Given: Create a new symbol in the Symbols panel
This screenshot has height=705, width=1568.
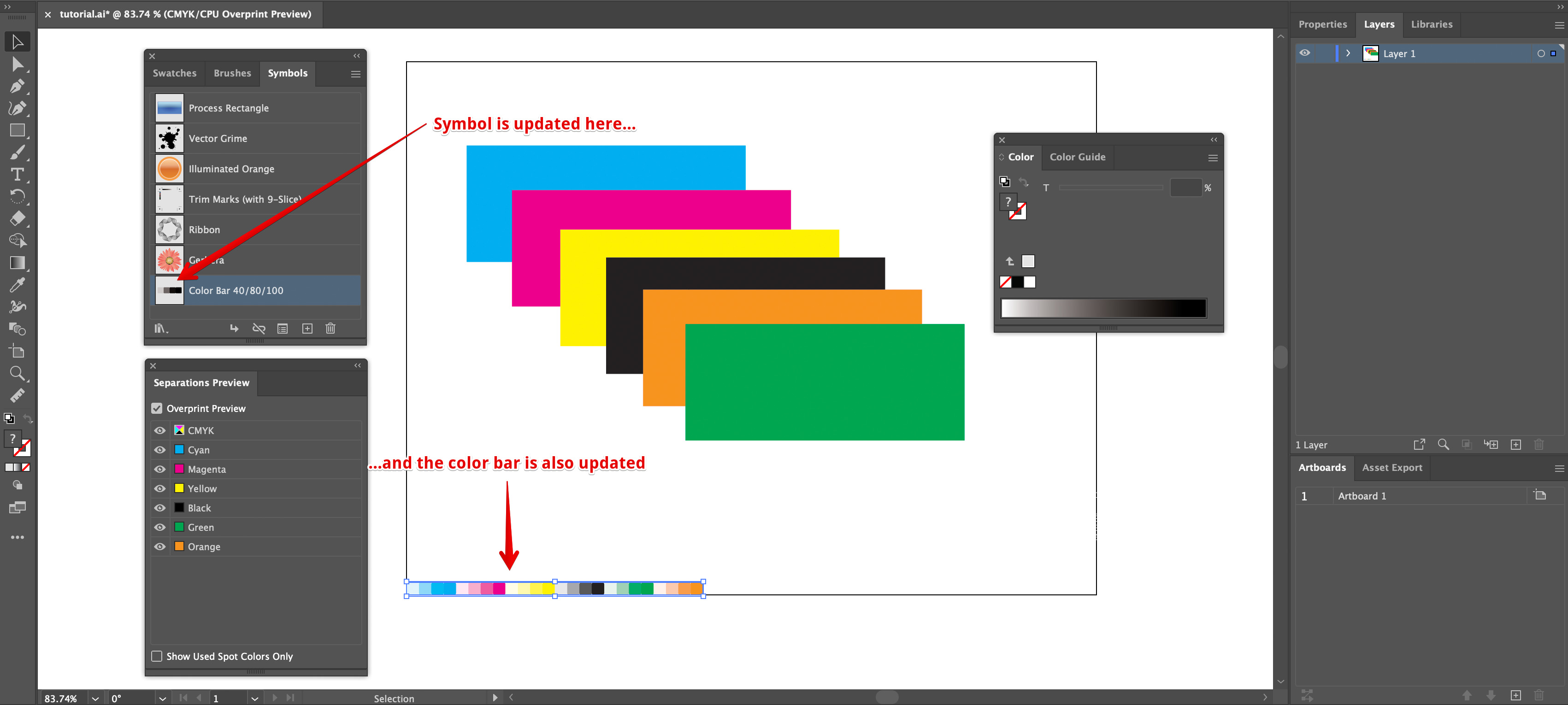Looking at the screenshot, I should [307, 328].
